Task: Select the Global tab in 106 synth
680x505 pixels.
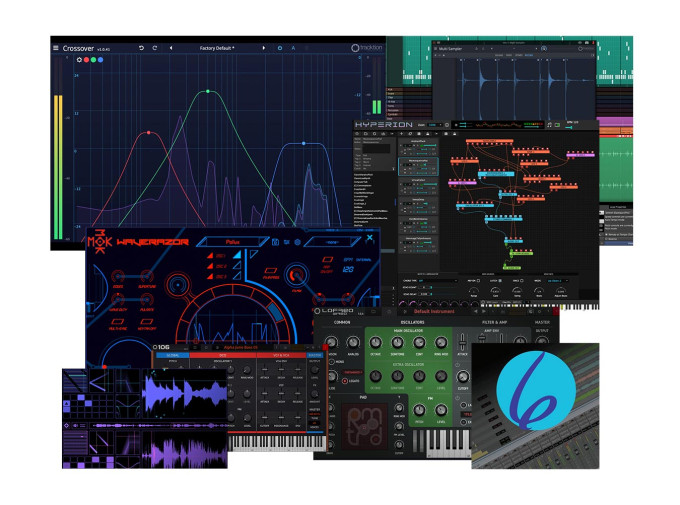Action: pos(173,355)
